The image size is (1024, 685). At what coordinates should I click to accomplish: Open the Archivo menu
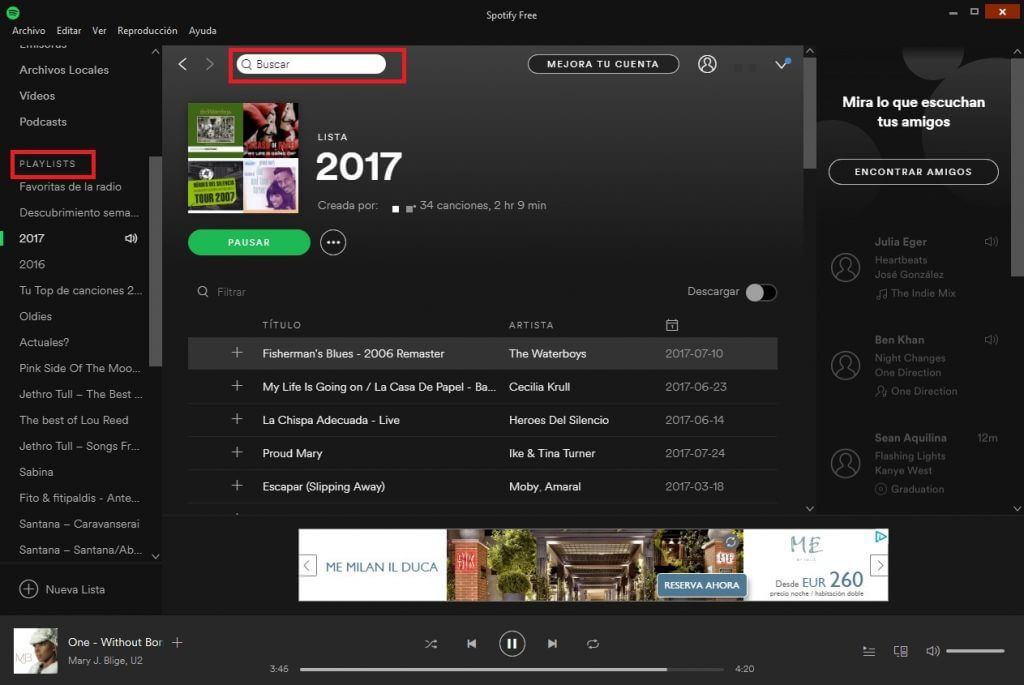pos(29,31)
